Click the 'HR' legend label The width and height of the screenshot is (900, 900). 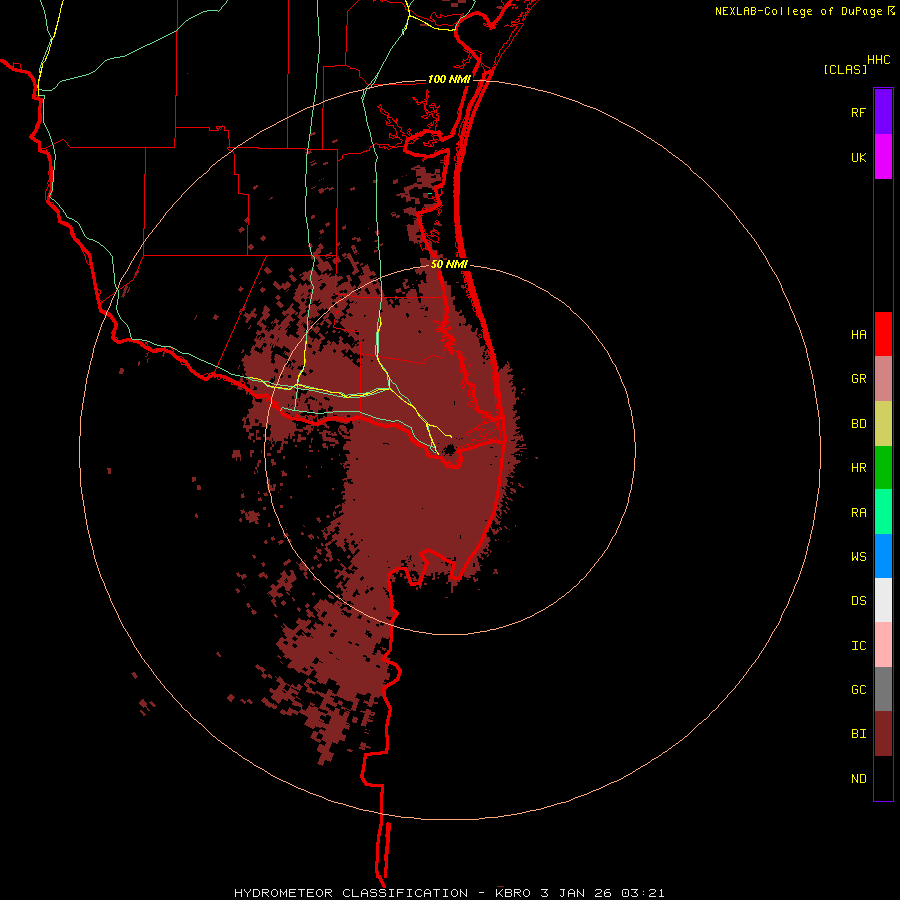pos(858,468)
